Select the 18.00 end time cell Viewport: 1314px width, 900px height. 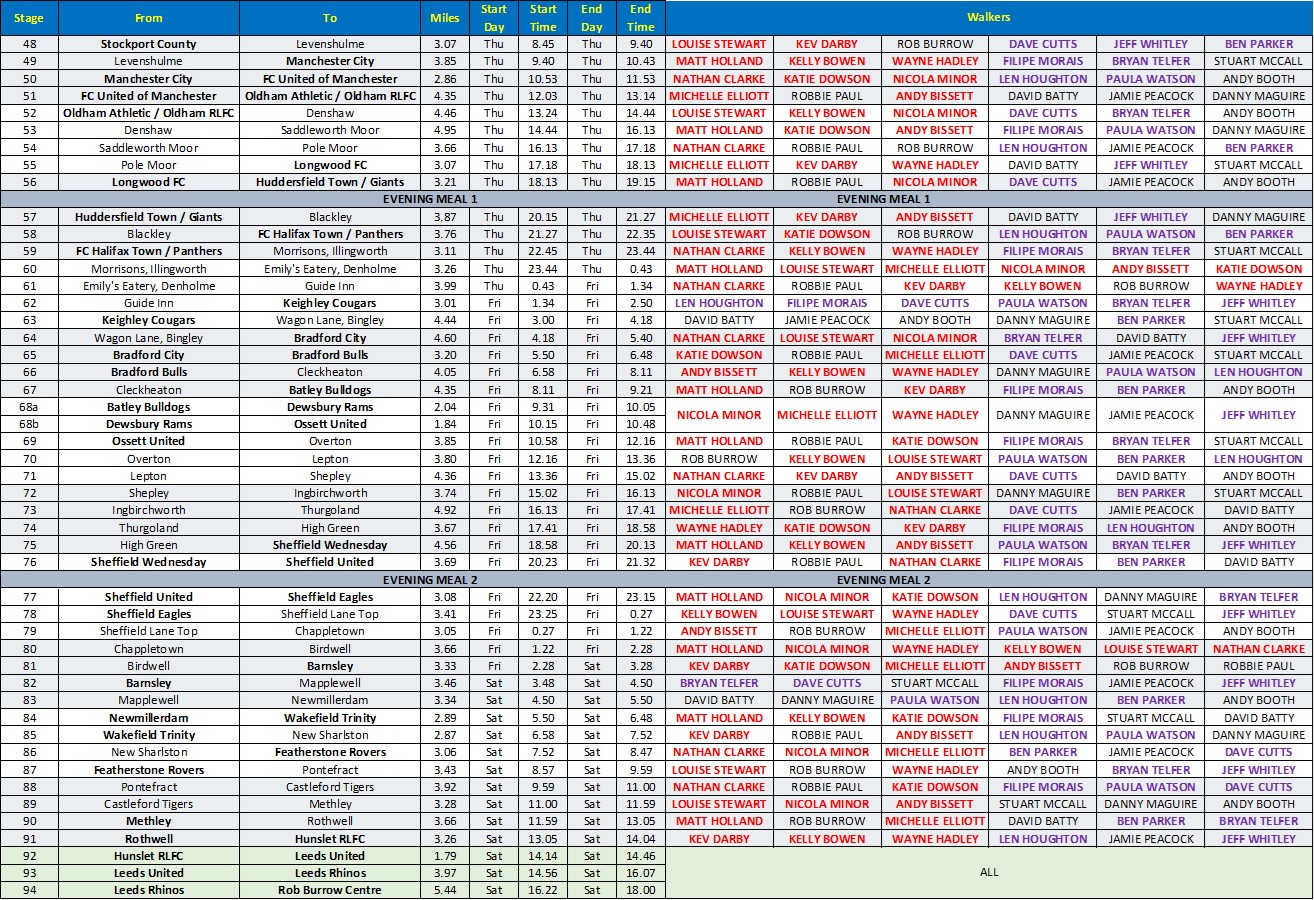click(x=641, y=890)
